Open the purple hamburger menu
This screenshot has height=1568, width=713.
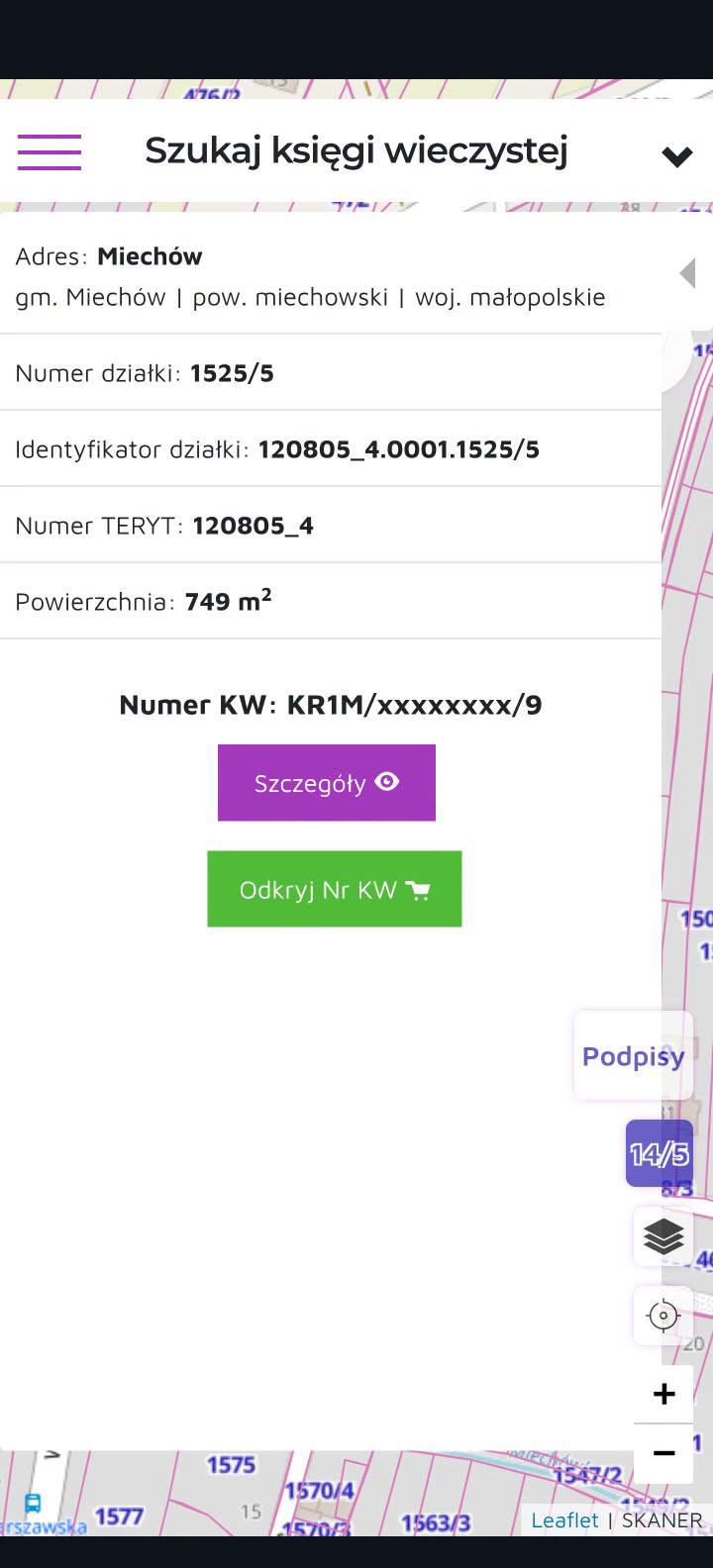coord(49,152)
